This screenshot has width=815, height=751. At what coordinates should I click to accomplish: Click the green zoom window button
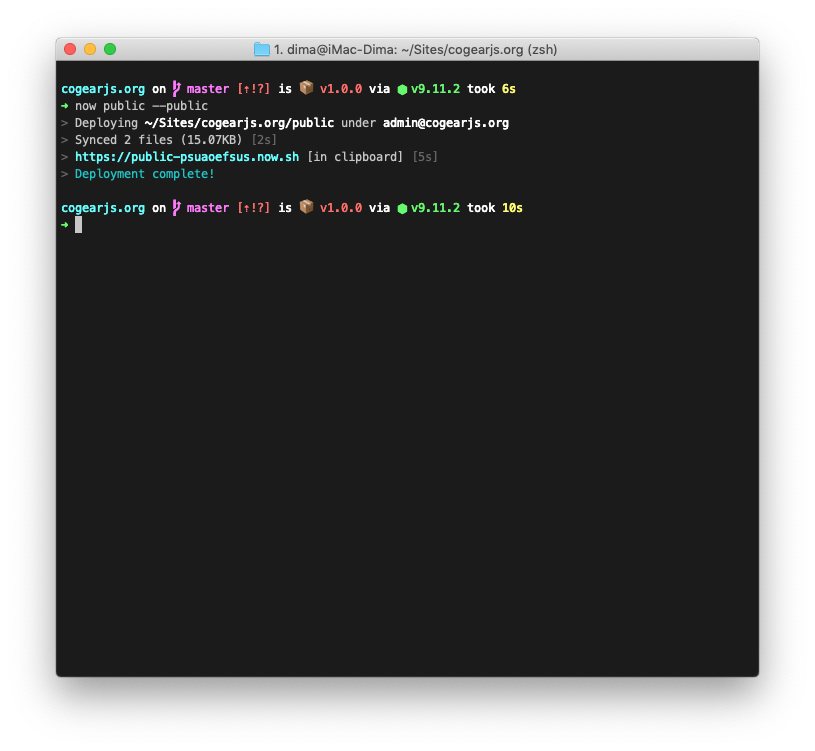(x=110, y=49)
